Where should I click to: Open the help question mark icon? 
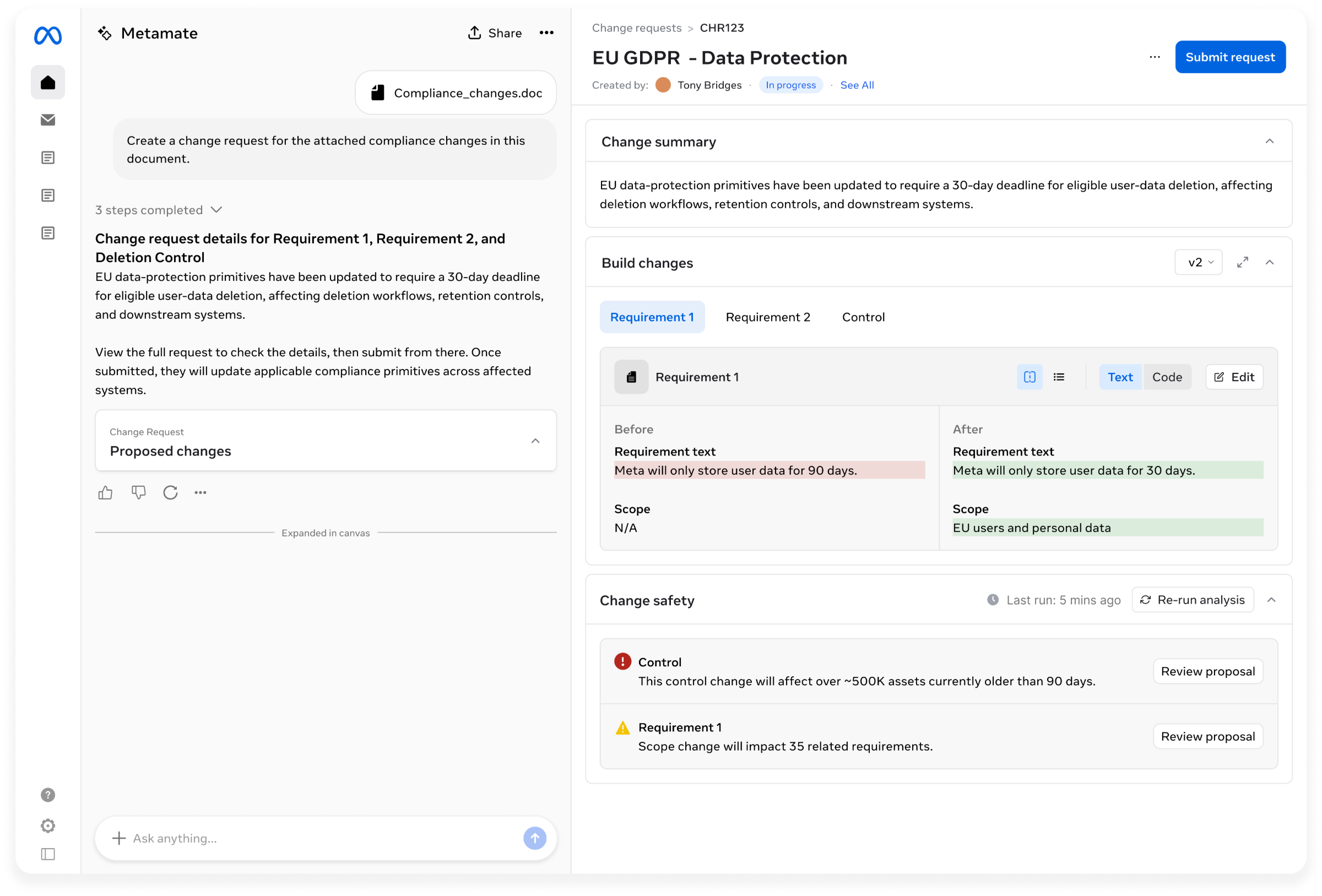48,795
